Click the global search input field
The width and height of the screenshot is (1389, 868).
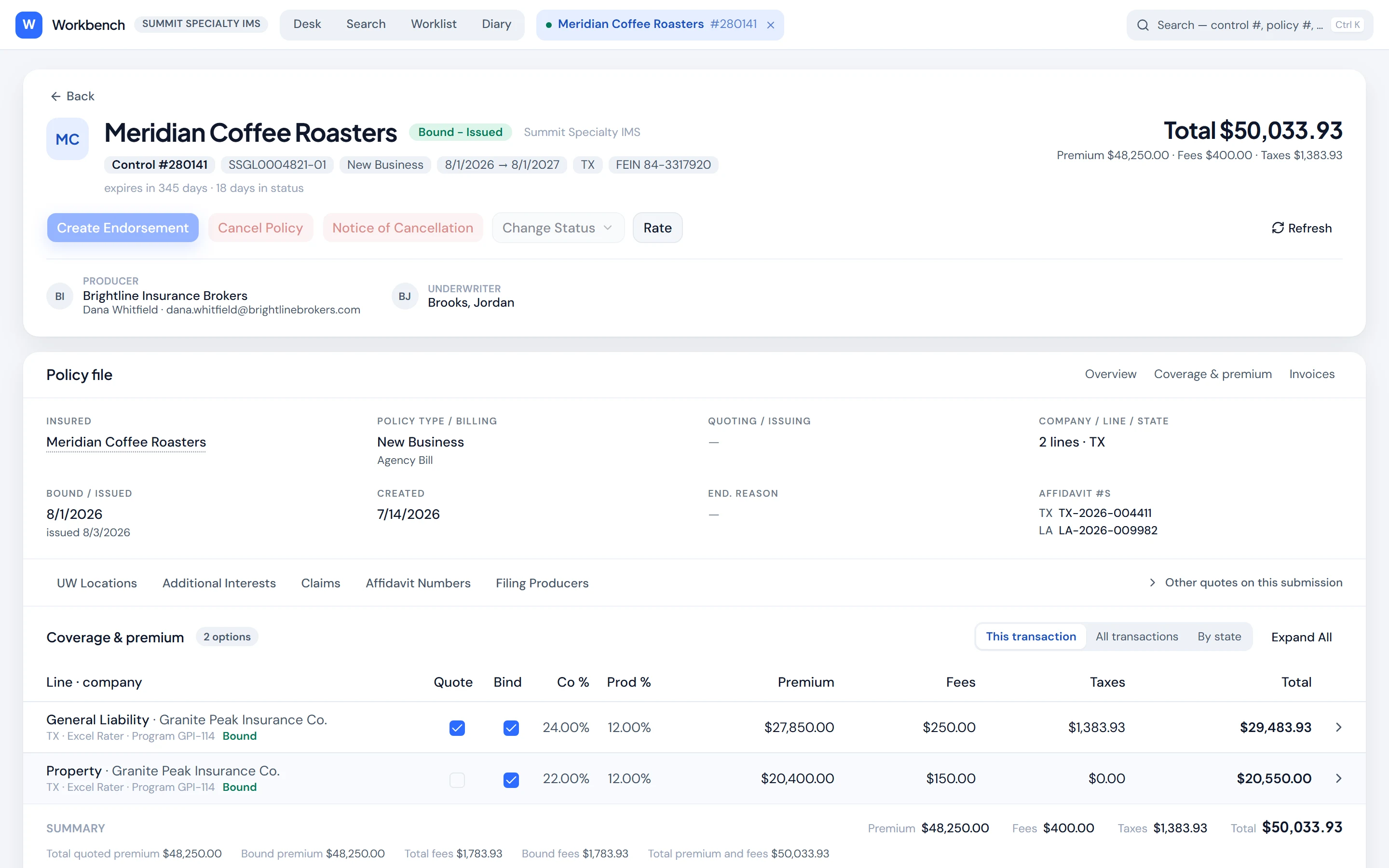click(x=1250, y=25)
